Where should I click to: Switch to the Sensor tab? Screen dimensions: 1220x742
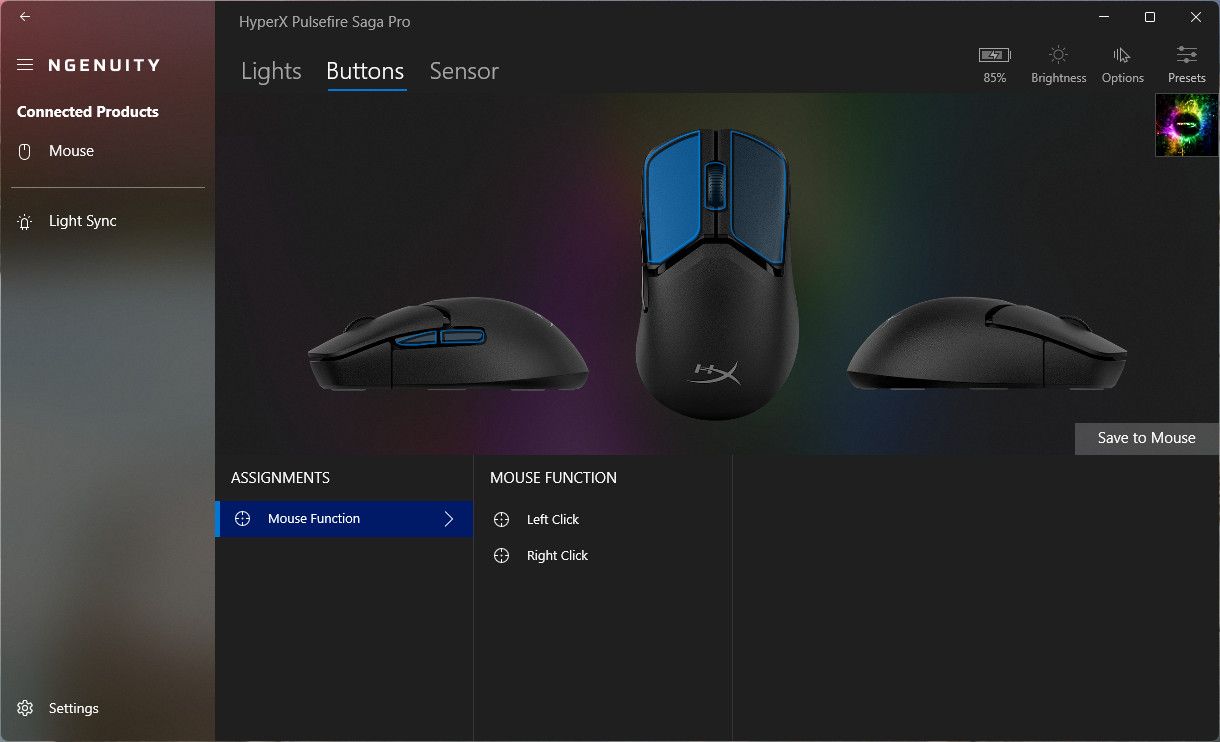(464, 71)
